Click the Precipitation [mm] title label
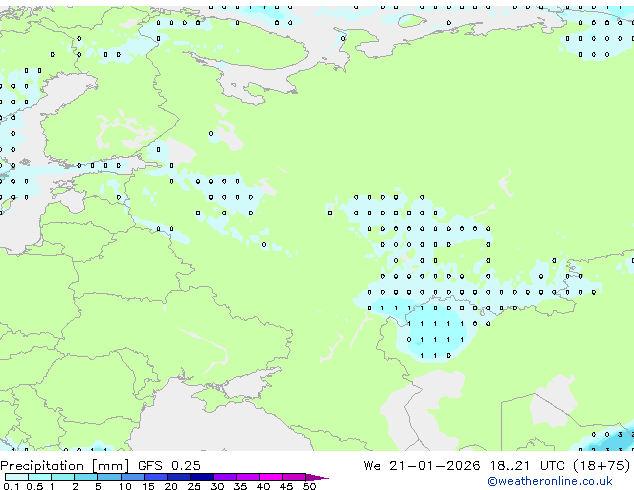 (59, 466)
